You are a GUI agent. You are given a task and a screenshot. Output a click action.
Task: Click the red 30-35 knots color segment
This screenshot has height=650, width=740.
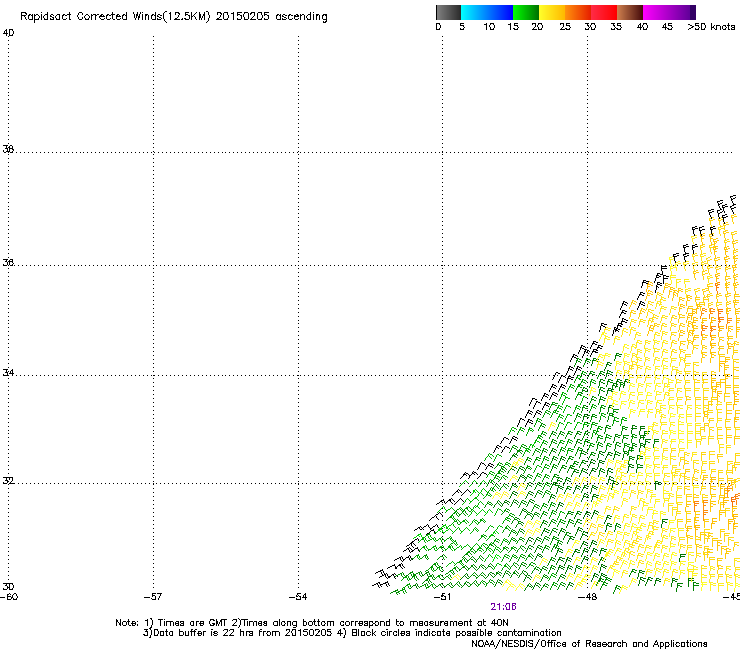[604, 12]
